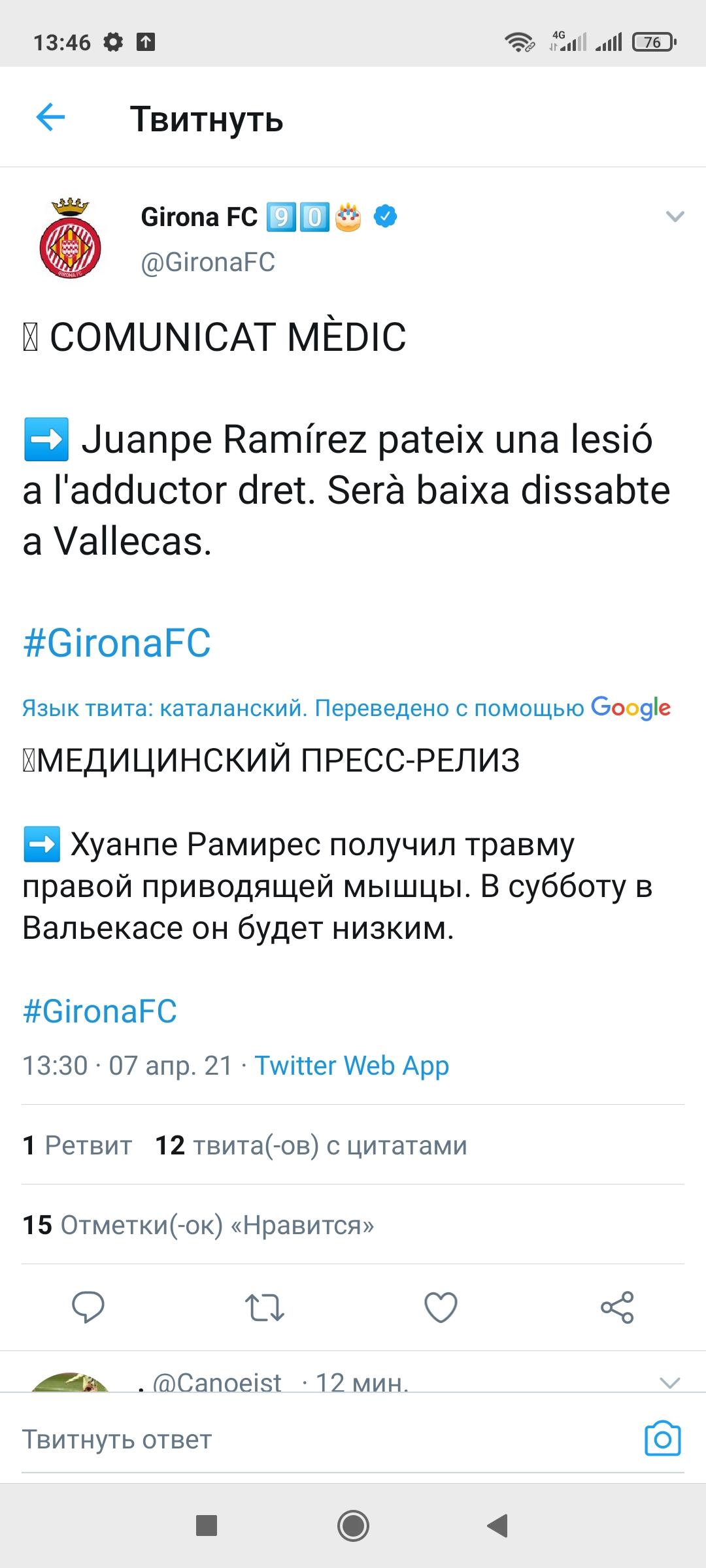This screenshot has height=1568, width=706.
Task: Tap the Google translation attribution line
Action: coord(346,708)
